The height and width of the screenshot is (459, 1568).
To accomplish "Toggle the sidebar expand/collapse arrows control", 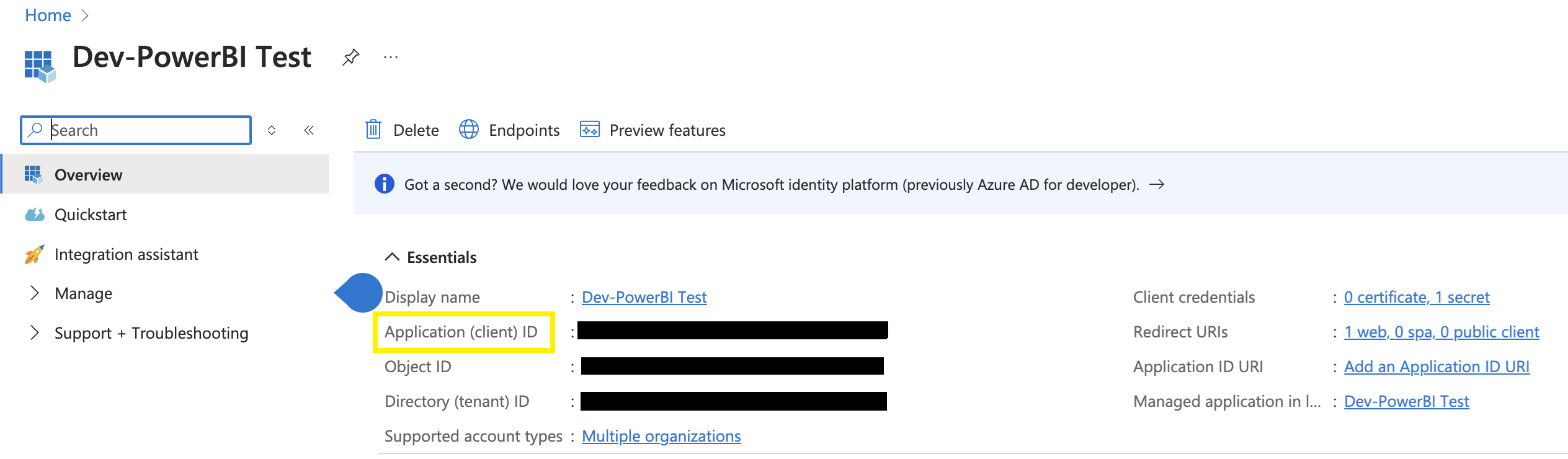I will (272, 130).
